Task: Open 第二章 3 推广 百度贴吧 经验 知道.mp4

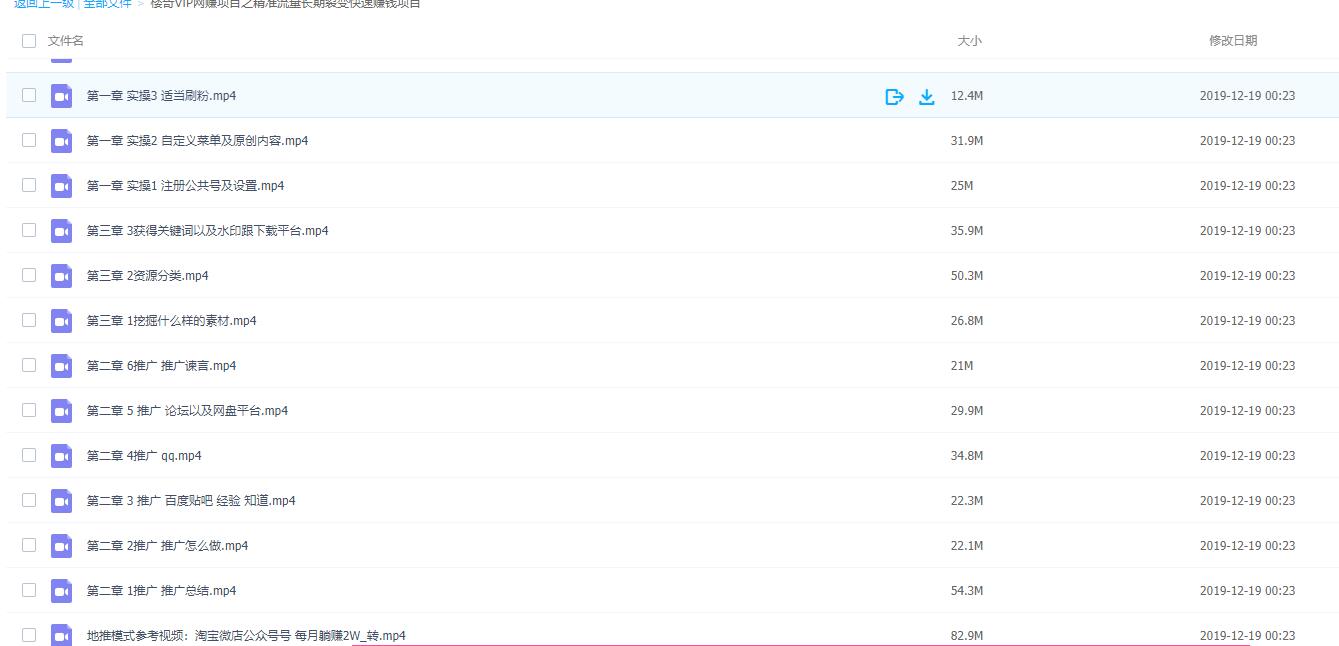Action: point(191,501)
